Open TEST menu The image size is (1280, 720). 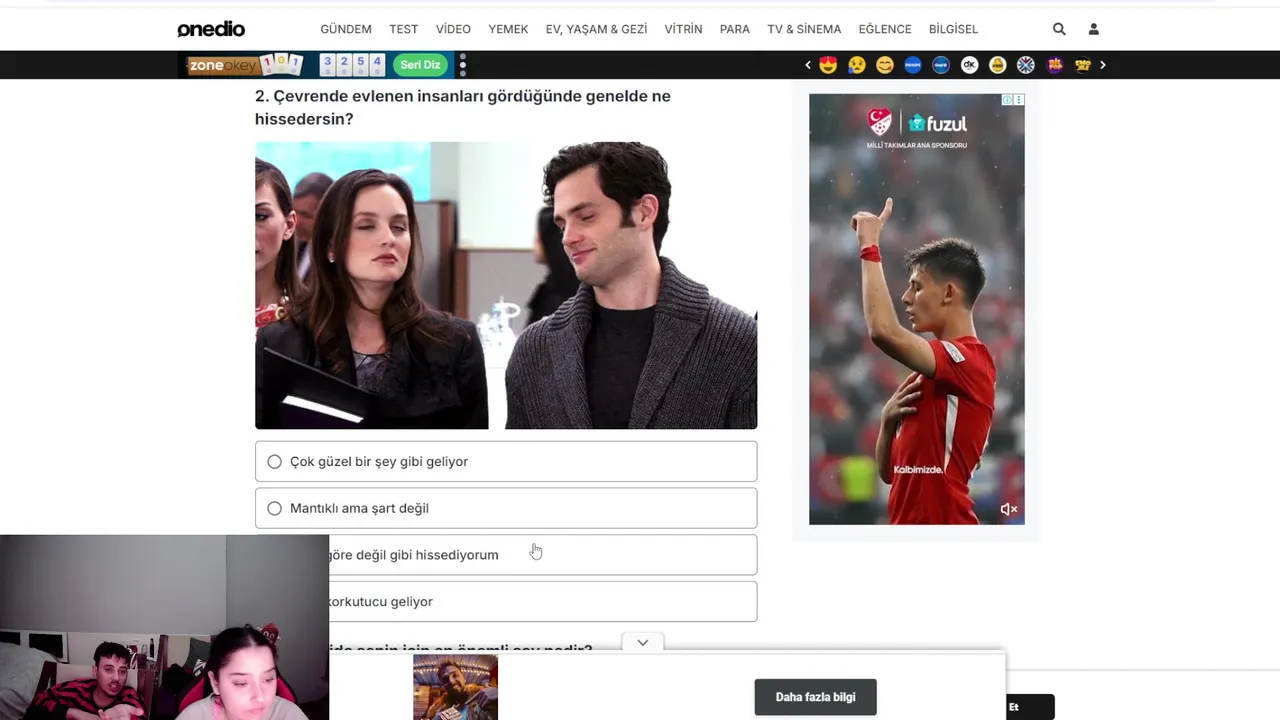point(404,29)
